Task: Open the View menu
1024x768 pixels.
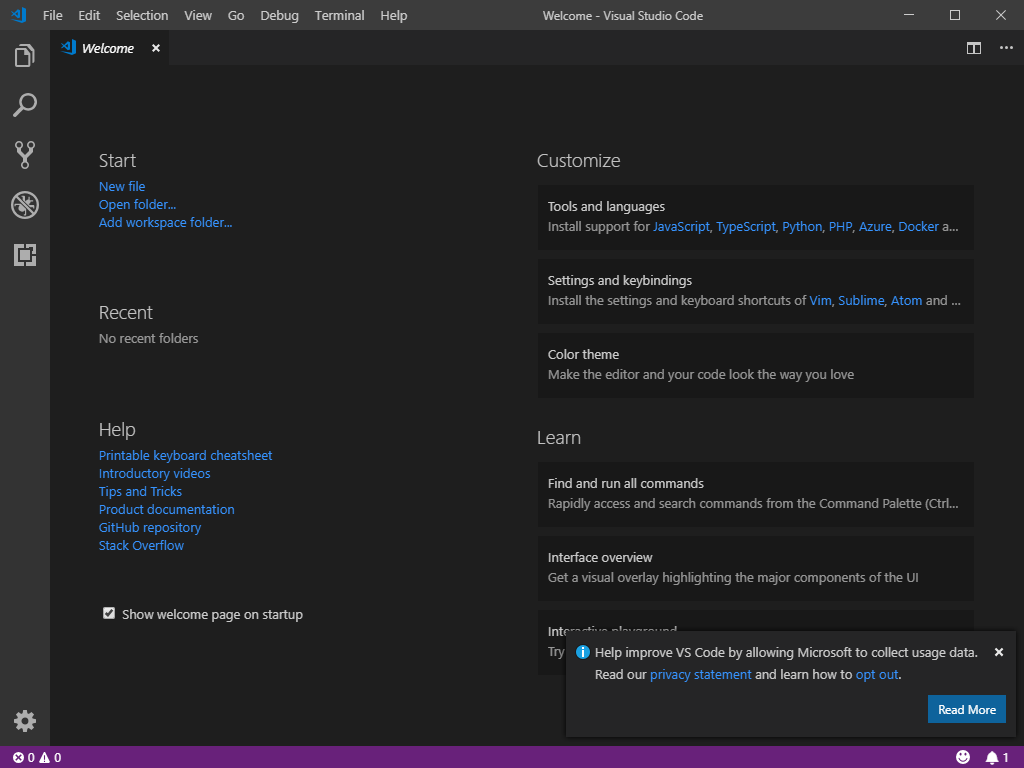Action: click(198, 15)
